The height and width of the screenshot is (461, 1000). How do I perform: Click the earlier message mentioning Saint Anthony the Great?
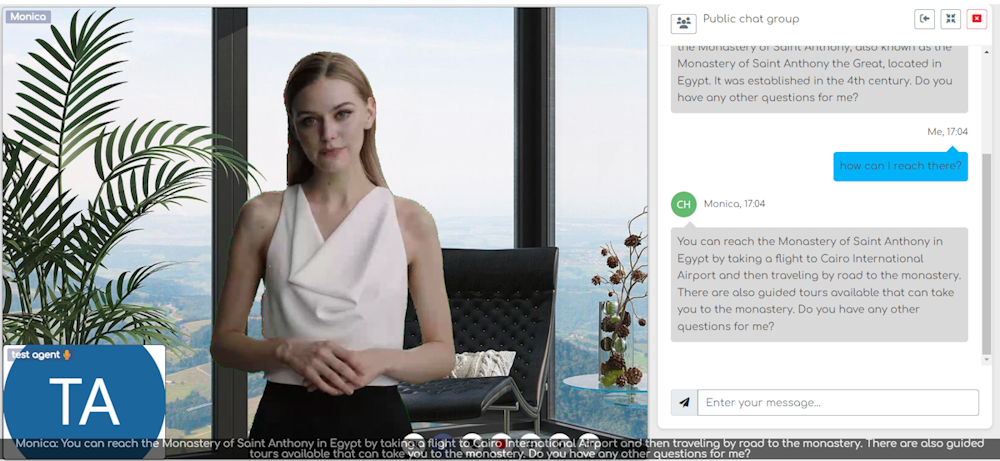[x=820, y=80]
